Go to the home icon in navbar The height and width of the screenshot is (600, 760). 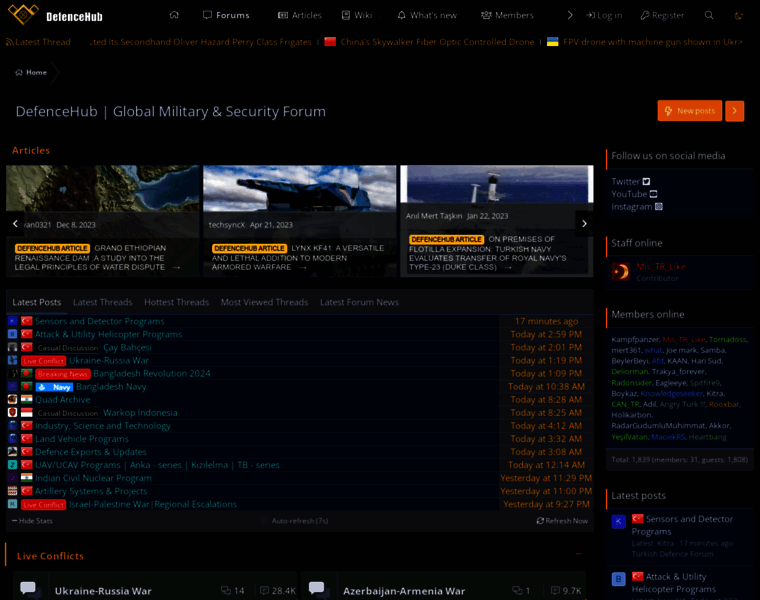click(x=174, y=15)
